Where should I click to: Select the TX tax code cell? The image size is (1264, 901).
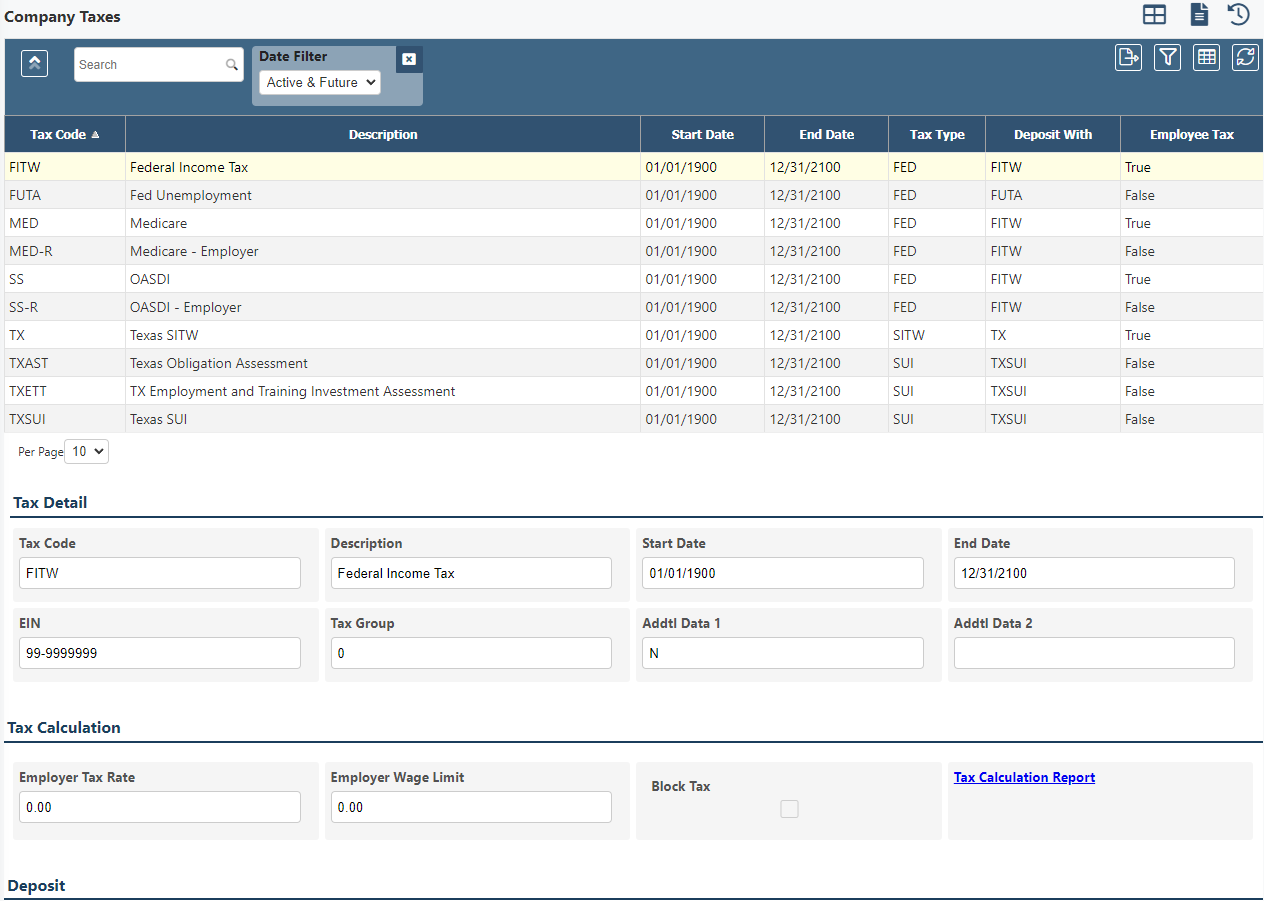(65, 335)
